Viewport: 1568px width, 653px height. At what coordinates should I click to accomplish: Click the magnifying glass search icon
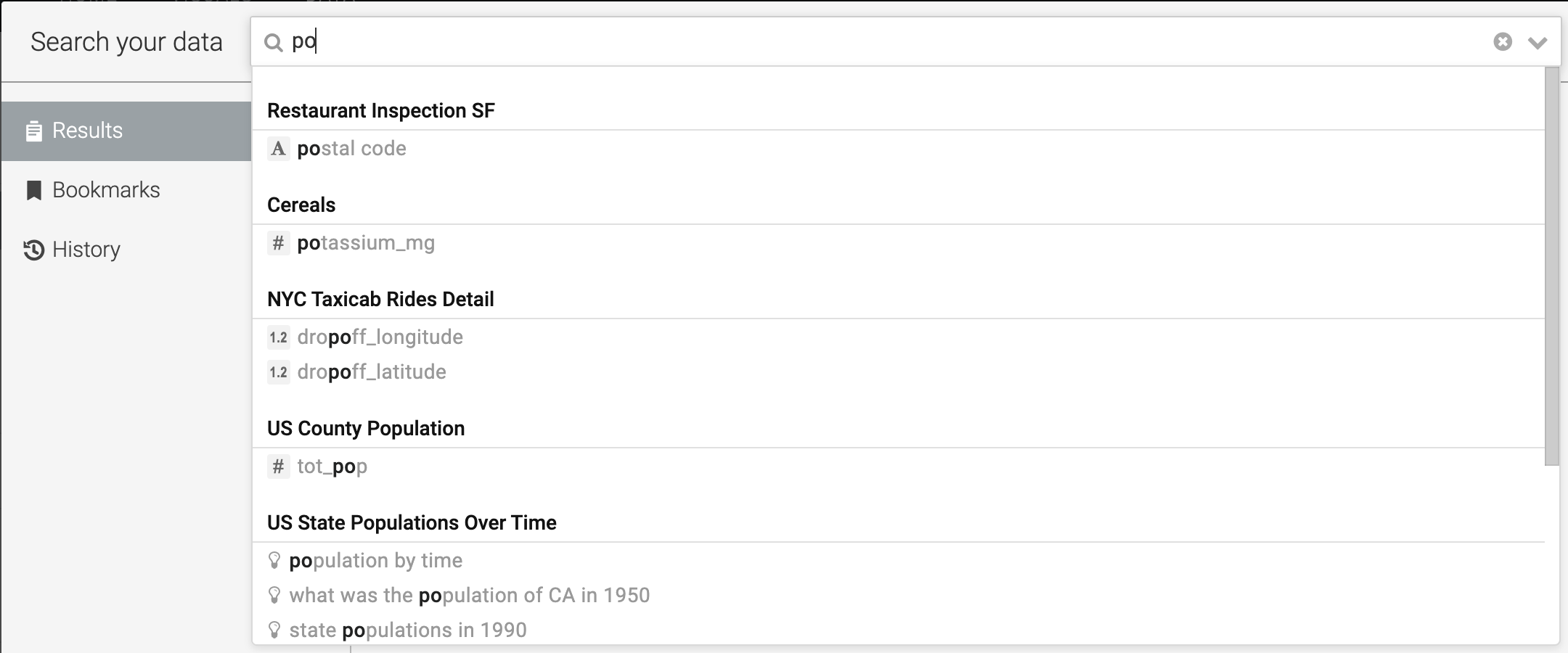274,43
